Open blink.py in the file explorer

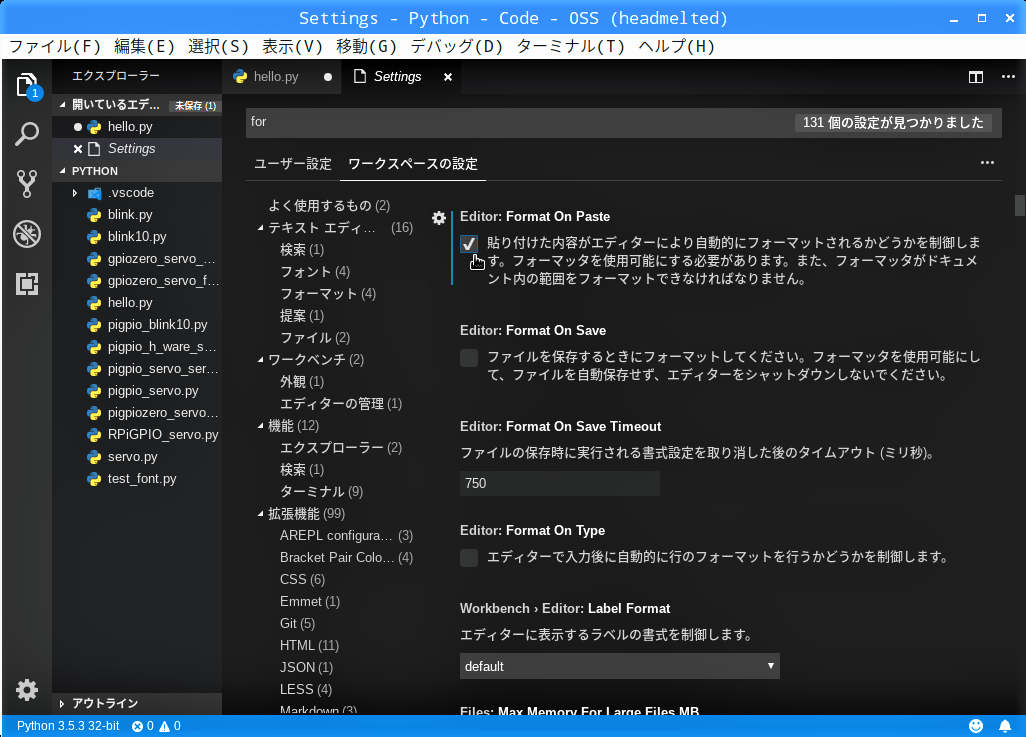pos(130,215)
